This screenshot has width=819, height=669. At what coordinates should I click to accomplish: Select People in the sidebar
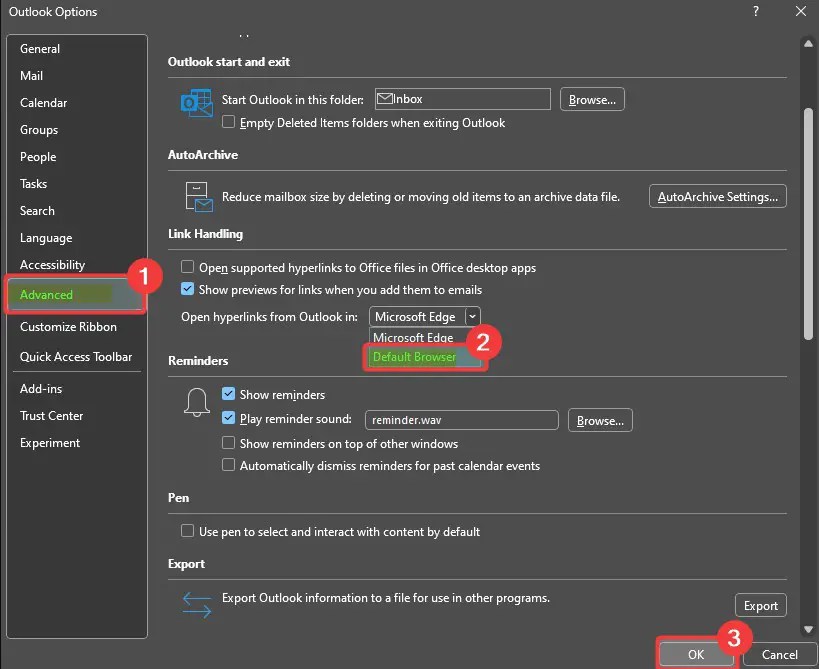[38, 157]
